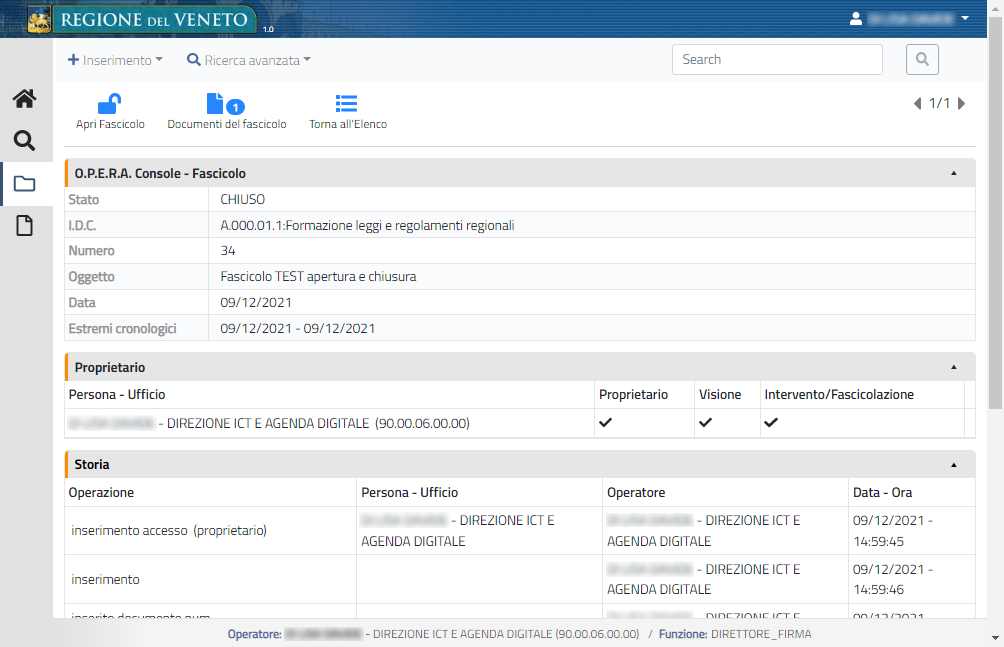Go to next record arrow
1004x647 pixels.
click(961, 104)
